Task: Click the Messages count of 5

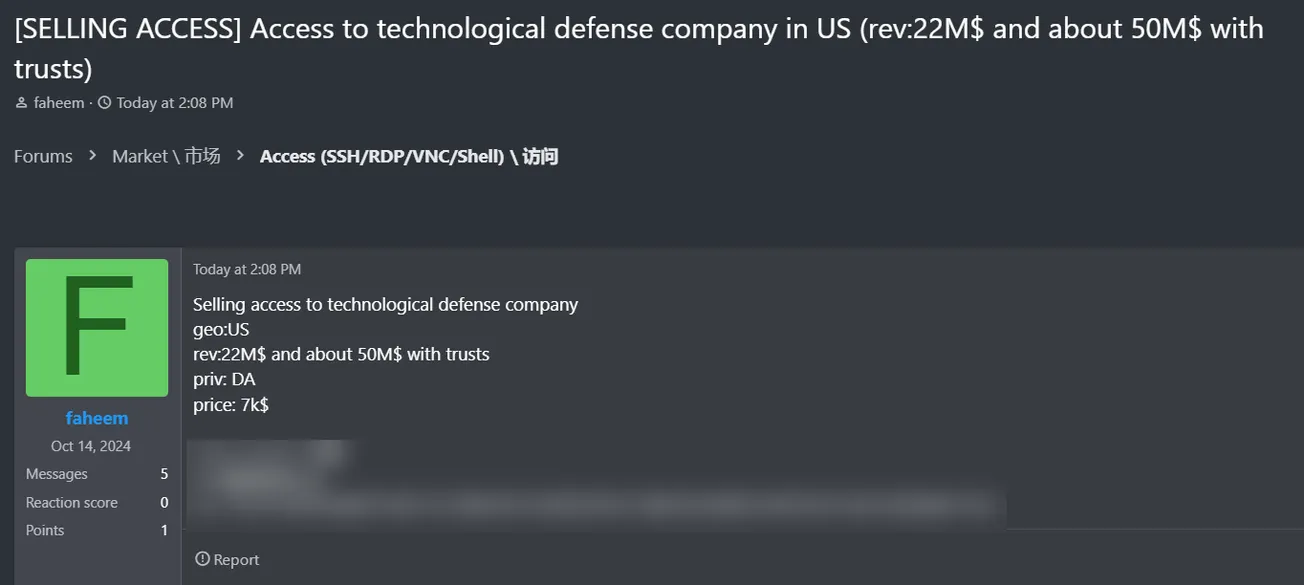Action: 163,474
